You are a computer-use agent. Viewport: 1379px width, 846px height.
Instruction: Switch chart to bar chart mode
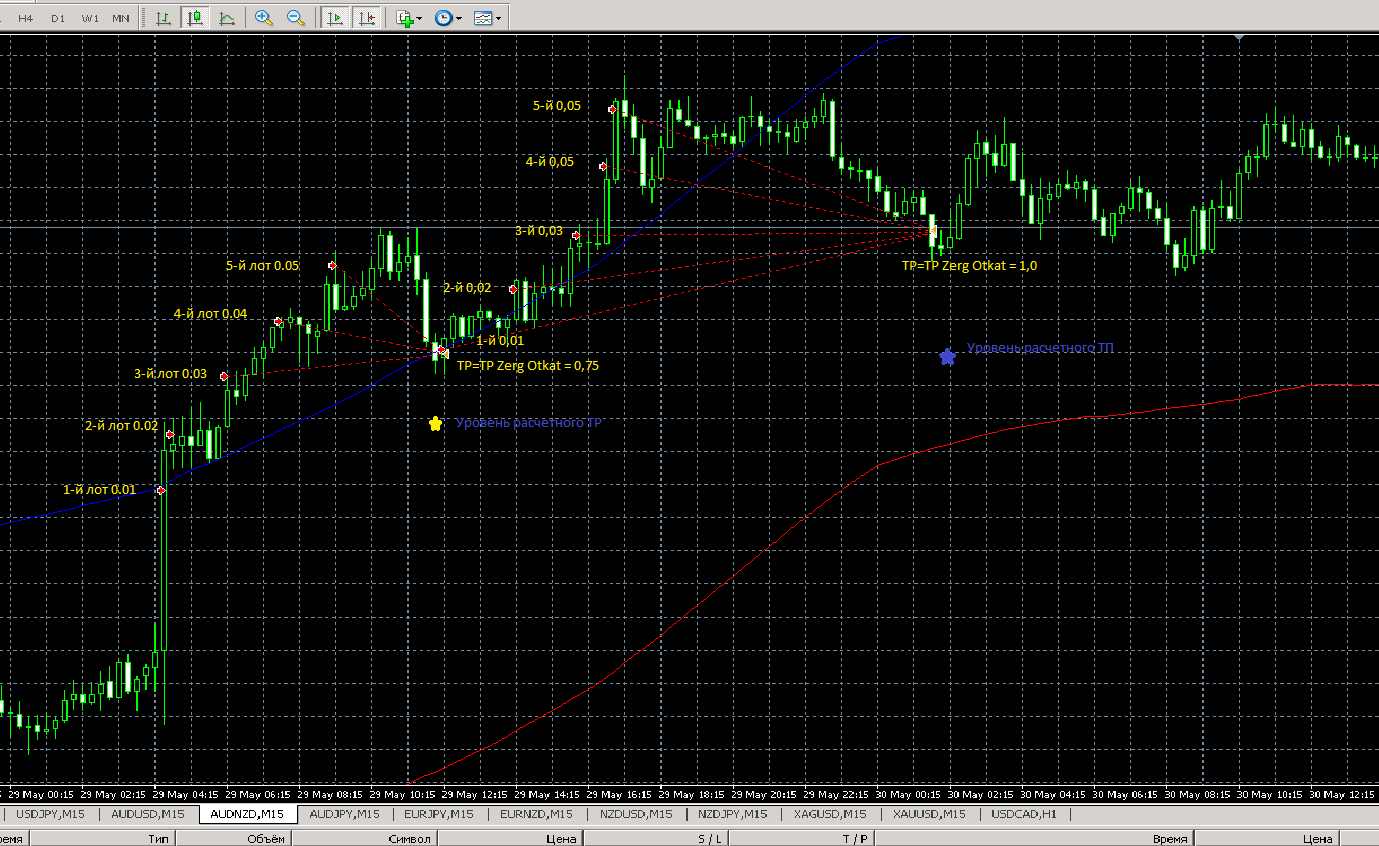[163, 17]
